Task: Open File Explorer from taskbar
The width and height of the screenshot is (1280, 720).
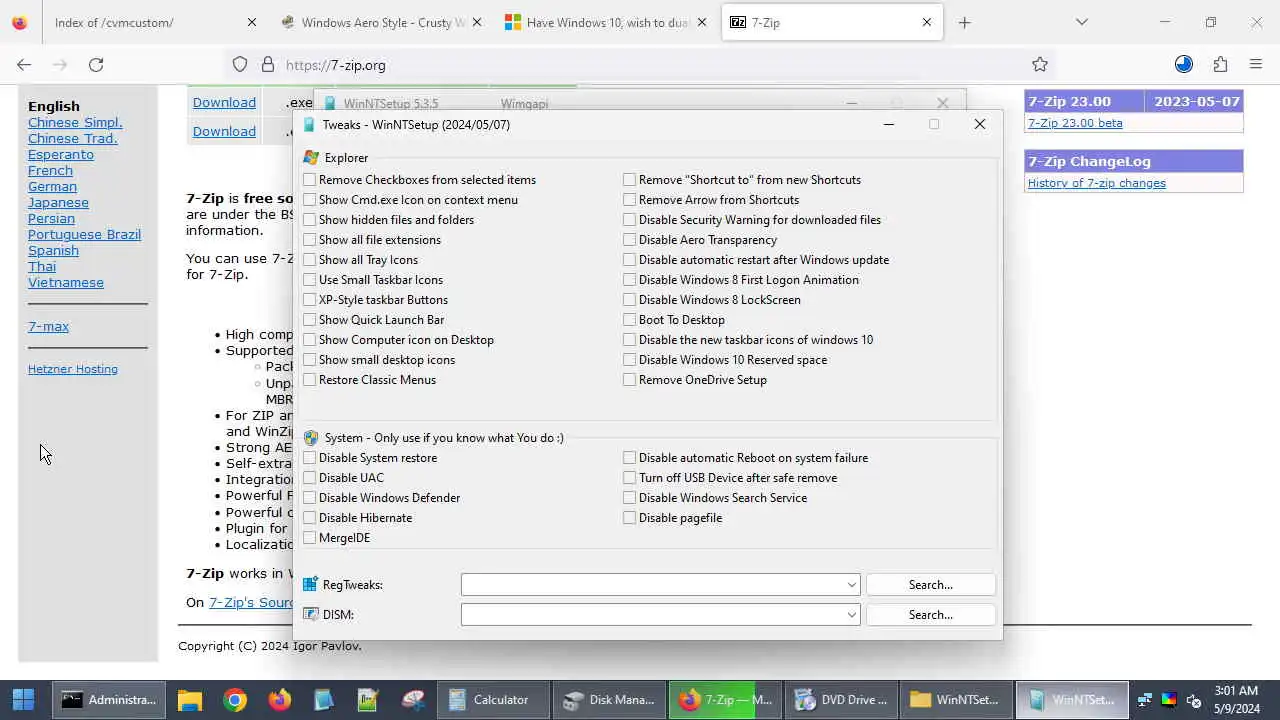Action: [x=190, y=700]
